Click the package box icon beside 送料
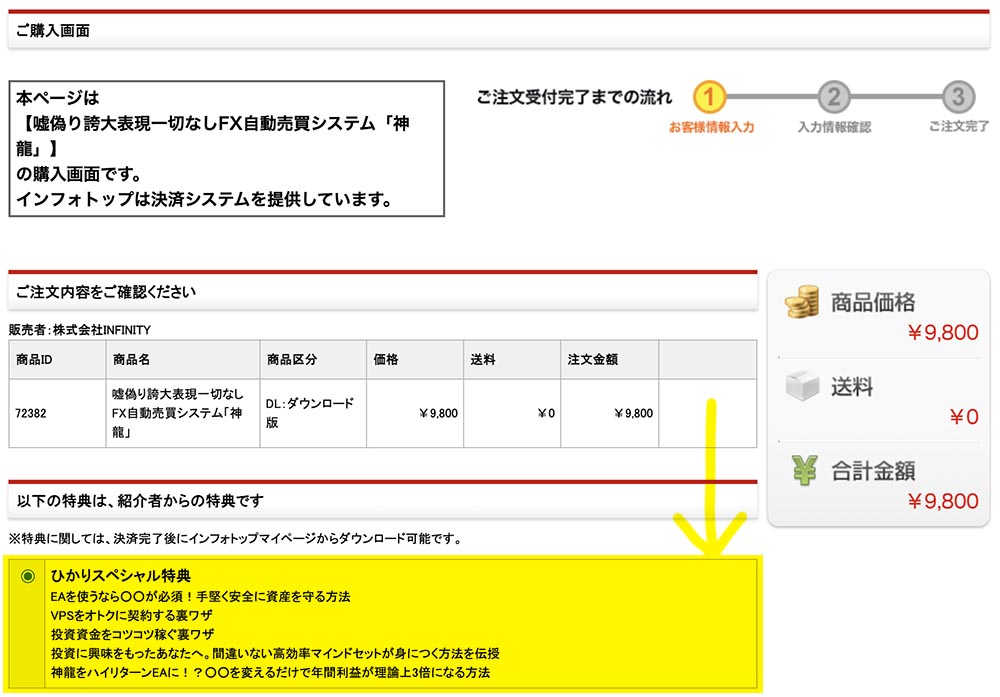The width and height of the screenshot is (1000, 697). (x=802, y=386)
